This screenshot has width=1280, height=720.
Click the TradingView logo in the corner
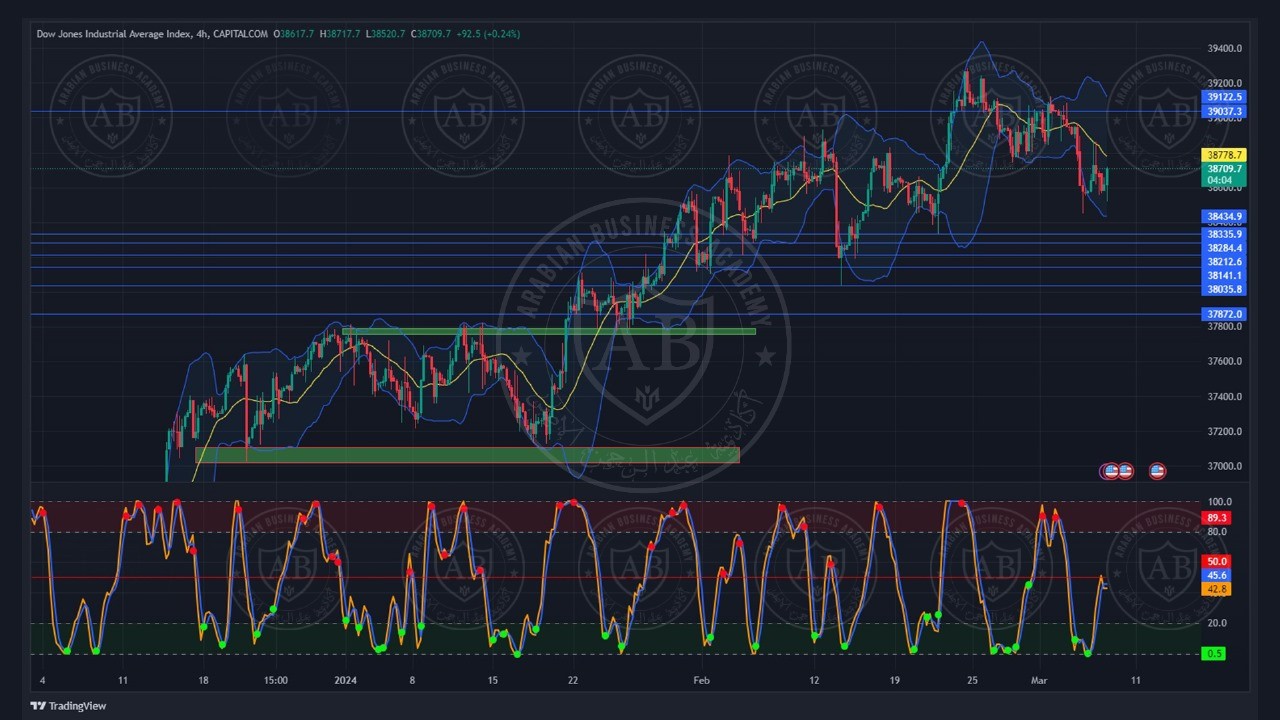[x=68, y=706]
